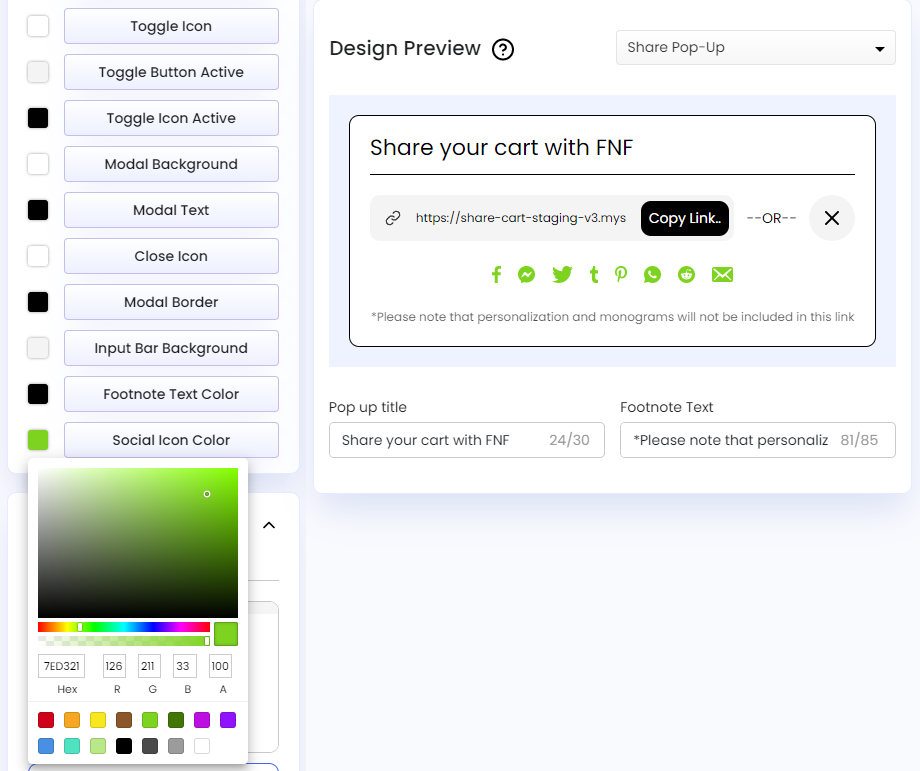
Task: Select the Messenger share icon
Action: click(x=527, y=274)
